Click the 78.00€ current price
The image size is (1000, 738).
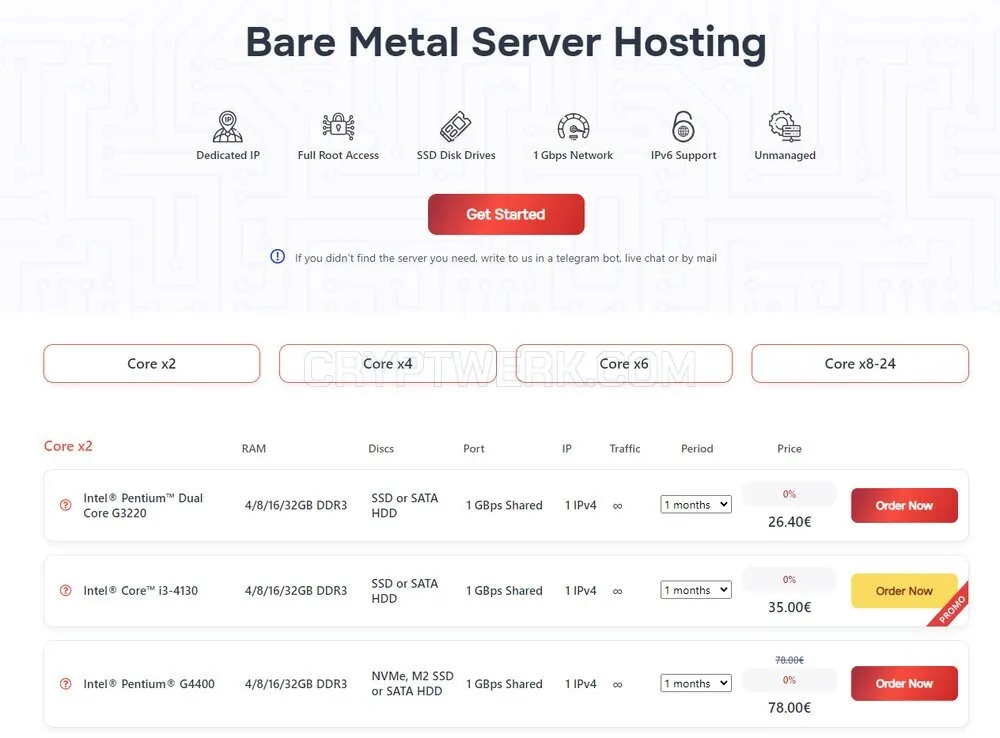790,707
